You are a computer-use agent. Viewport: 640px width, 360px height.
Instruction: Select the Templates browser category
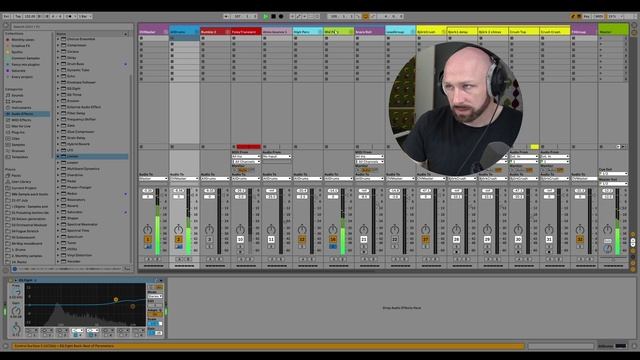(20, 157)
